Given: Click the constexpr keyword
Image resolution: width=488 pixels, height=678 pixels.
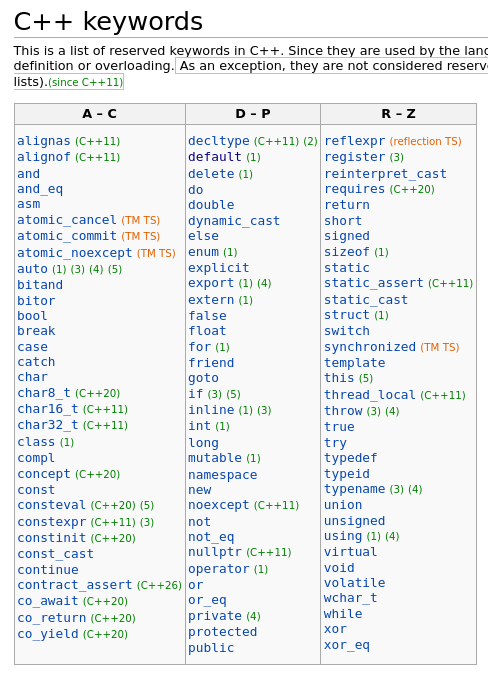Looking at the screenshot, I should (51, 522).
